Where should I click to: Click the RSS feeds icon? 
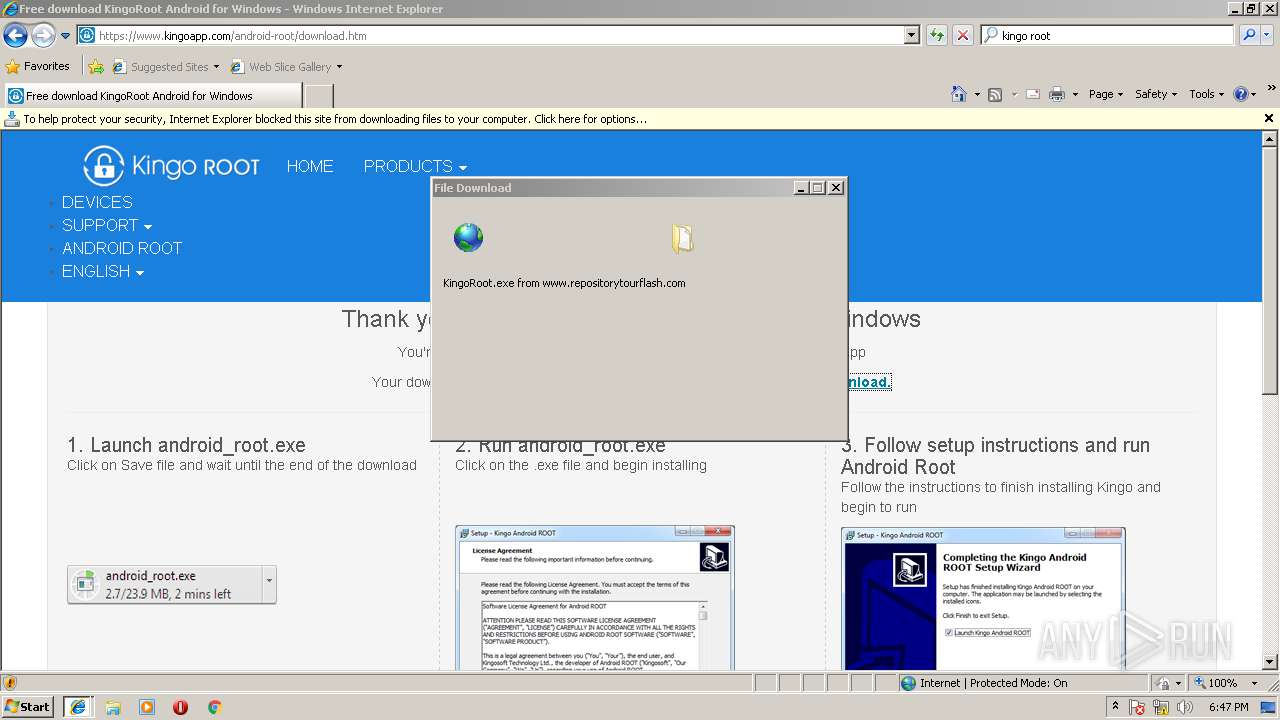[x=995, y=94]
